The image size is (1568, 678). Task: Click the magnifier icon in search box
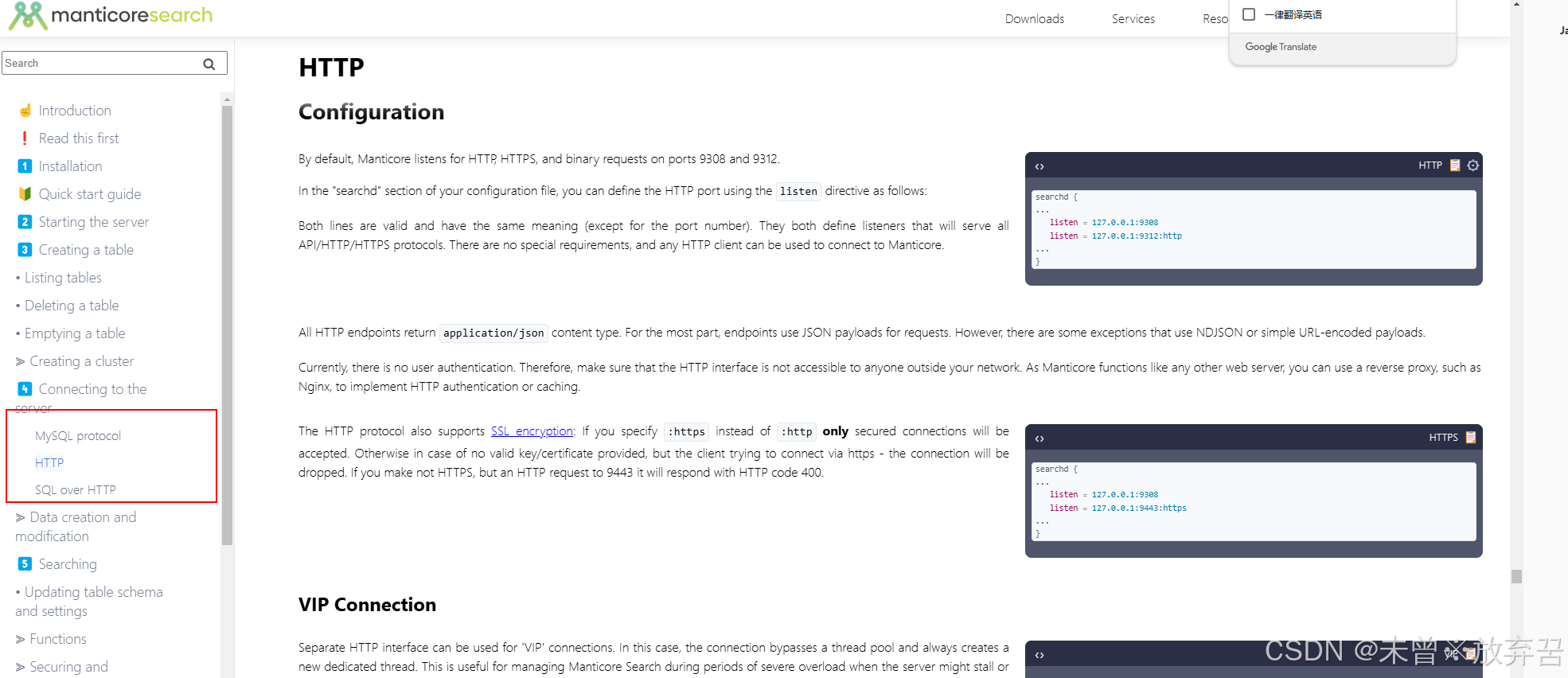(209, 64)
